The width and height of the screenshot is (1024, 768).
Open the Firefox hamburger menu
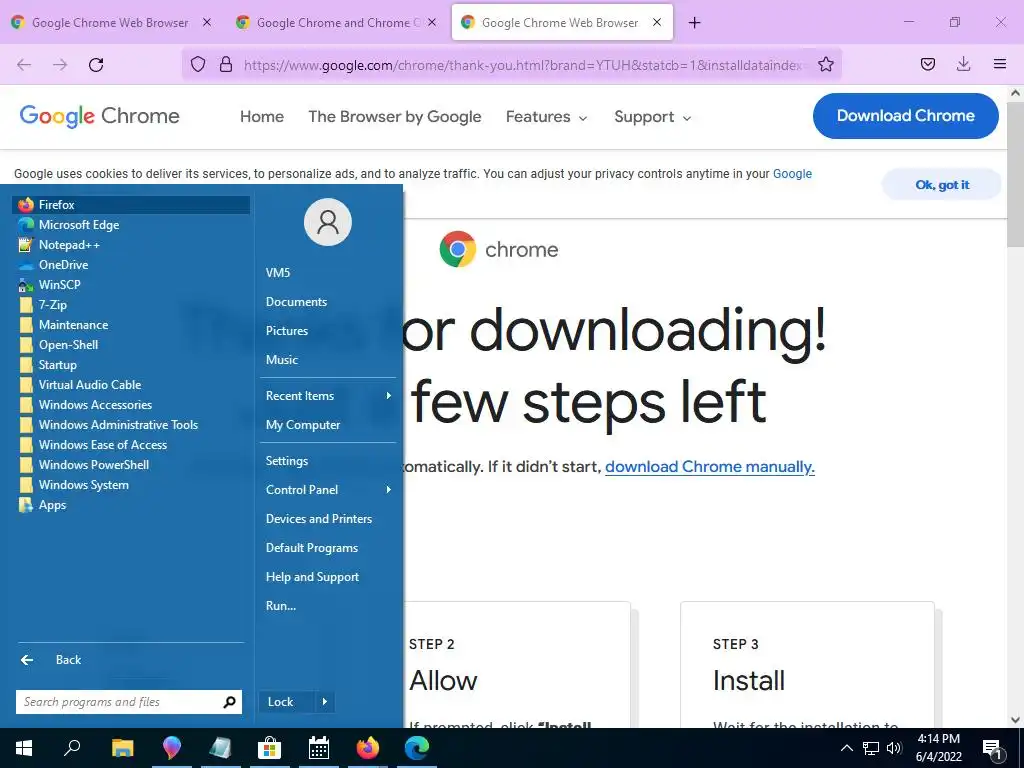999,64
